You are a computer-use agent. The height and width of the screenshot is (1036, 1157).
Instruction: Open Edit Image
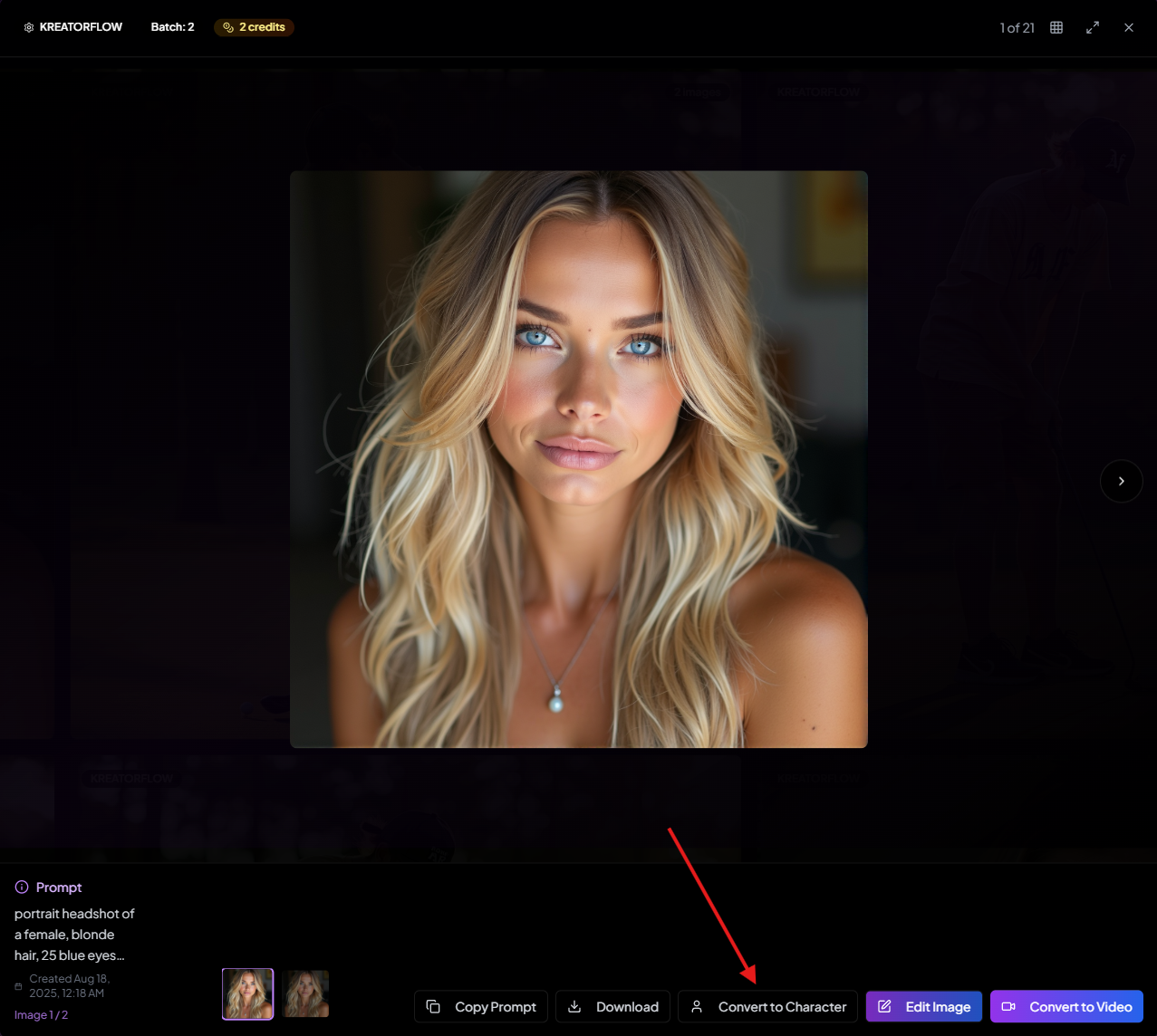point(923,1006)
